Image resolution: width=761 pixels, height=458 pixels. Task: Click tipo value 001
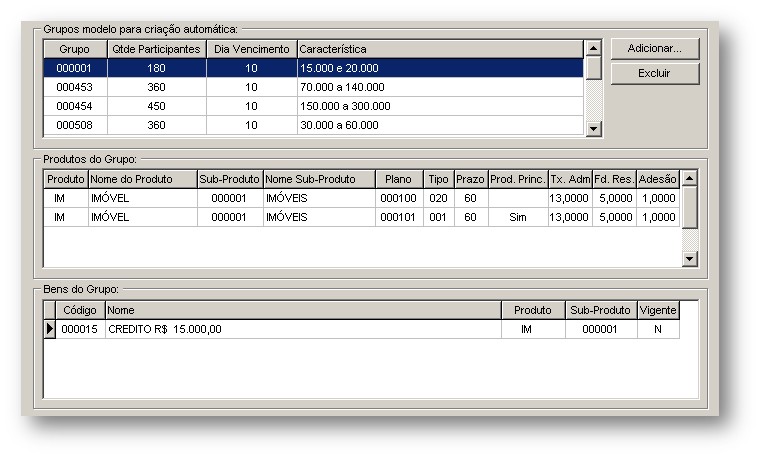point(439,217)
